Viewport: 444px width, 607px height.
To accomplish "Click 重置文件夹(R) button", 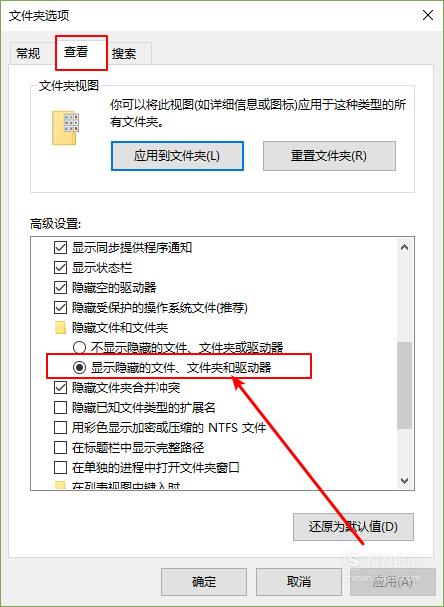I will pos(329,156).
